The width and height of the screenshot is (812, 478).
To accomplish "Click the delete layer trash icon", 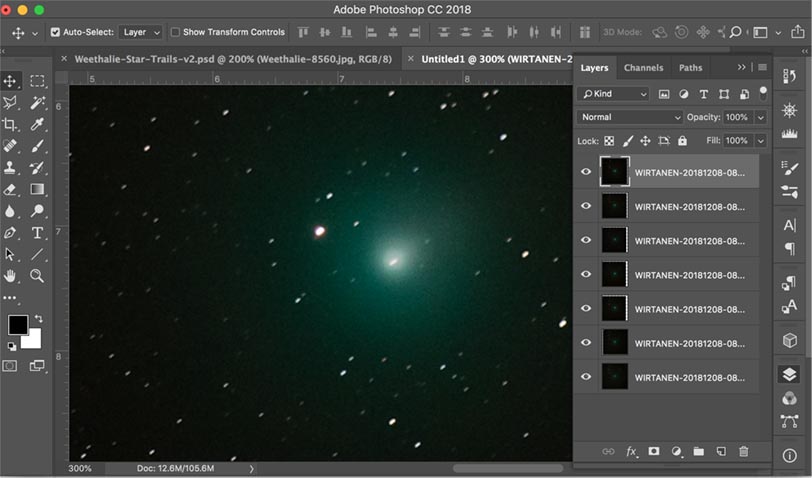I will tap(743, 451).
